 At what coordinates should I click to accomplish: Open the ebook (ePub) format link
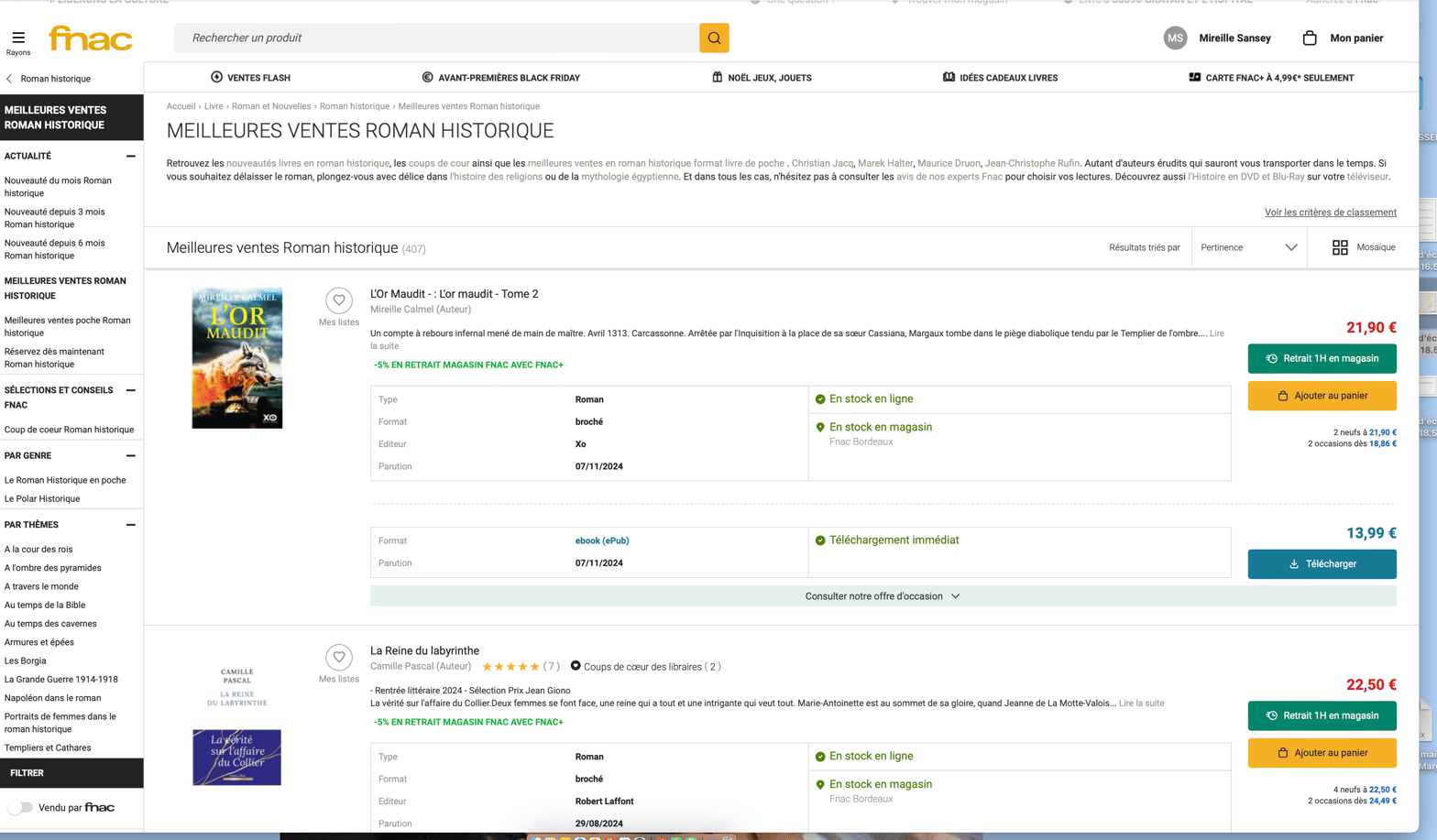(x=602, y=541)
